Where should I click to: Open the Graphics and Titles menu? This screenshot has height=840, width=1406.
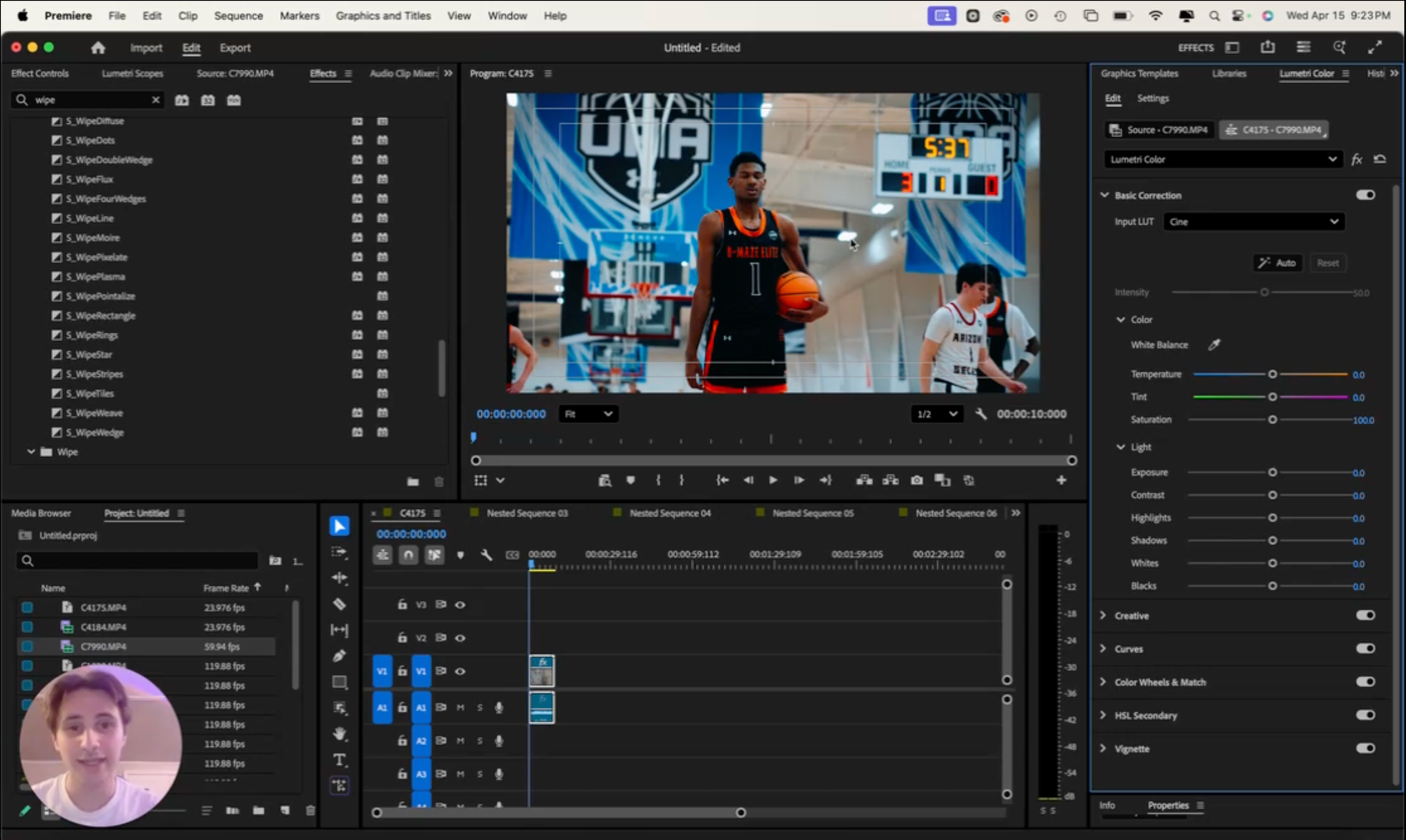(x=383, y=16)
